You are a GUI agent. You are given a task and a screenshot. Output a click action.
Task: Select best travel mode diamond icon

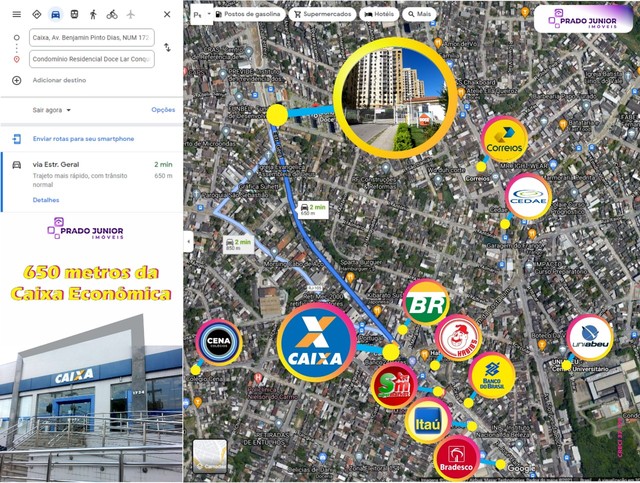click(37, 14)
